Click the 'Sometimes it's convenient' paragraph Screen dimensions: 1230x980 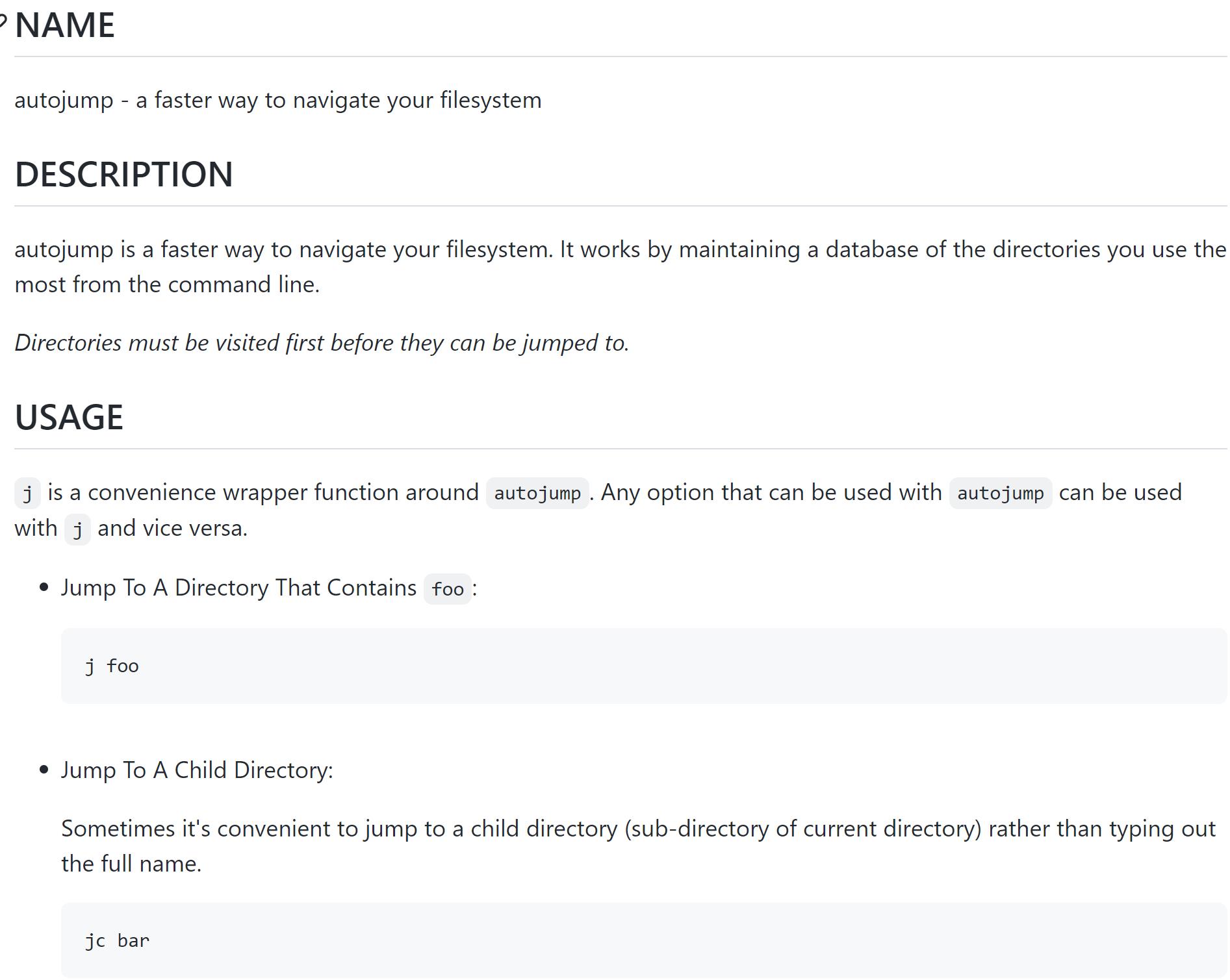click(638, 829)
